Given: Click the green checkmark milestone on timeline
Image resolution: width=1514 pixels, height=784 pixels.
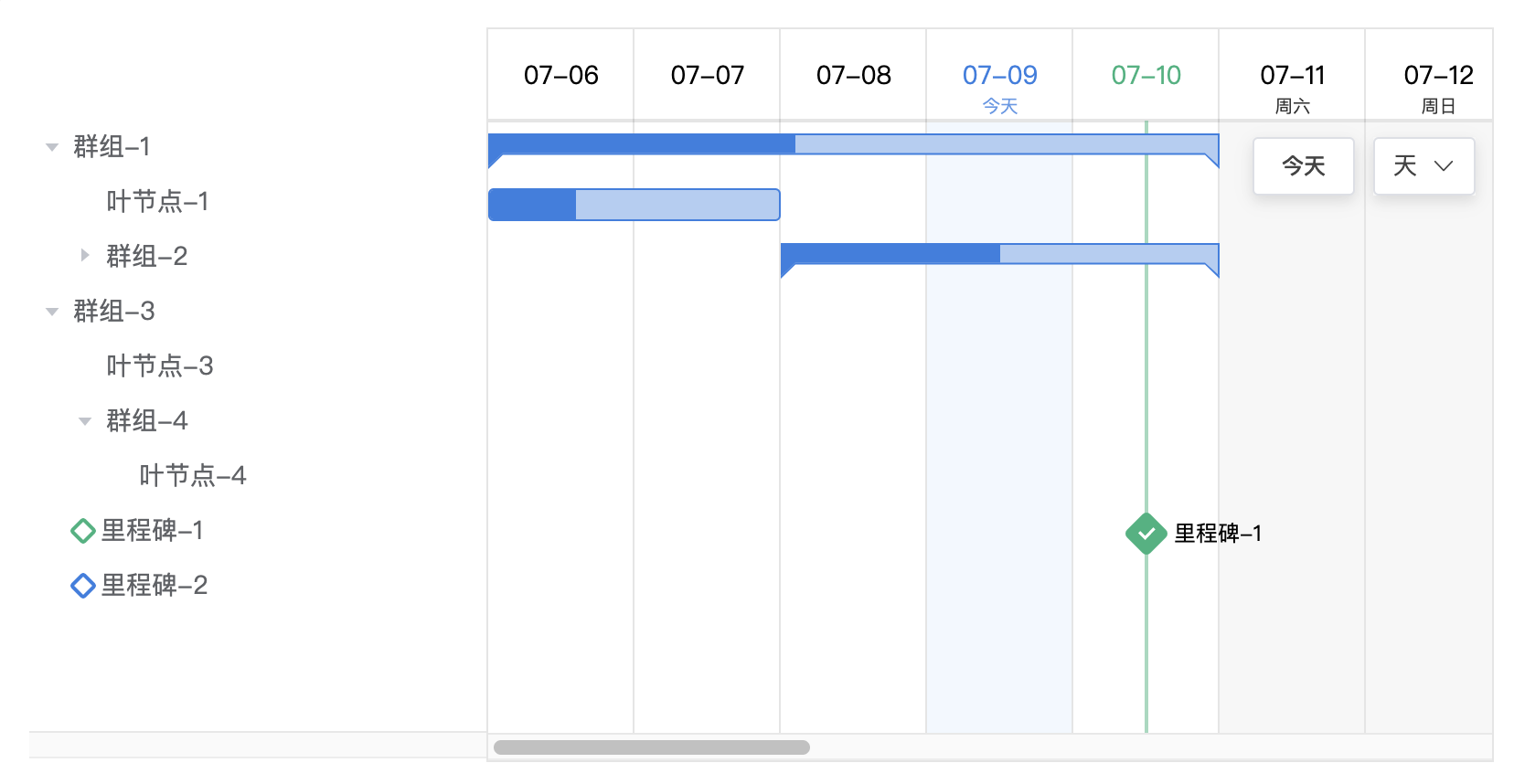Looking at the screenshot, I should pos(1146,534).
